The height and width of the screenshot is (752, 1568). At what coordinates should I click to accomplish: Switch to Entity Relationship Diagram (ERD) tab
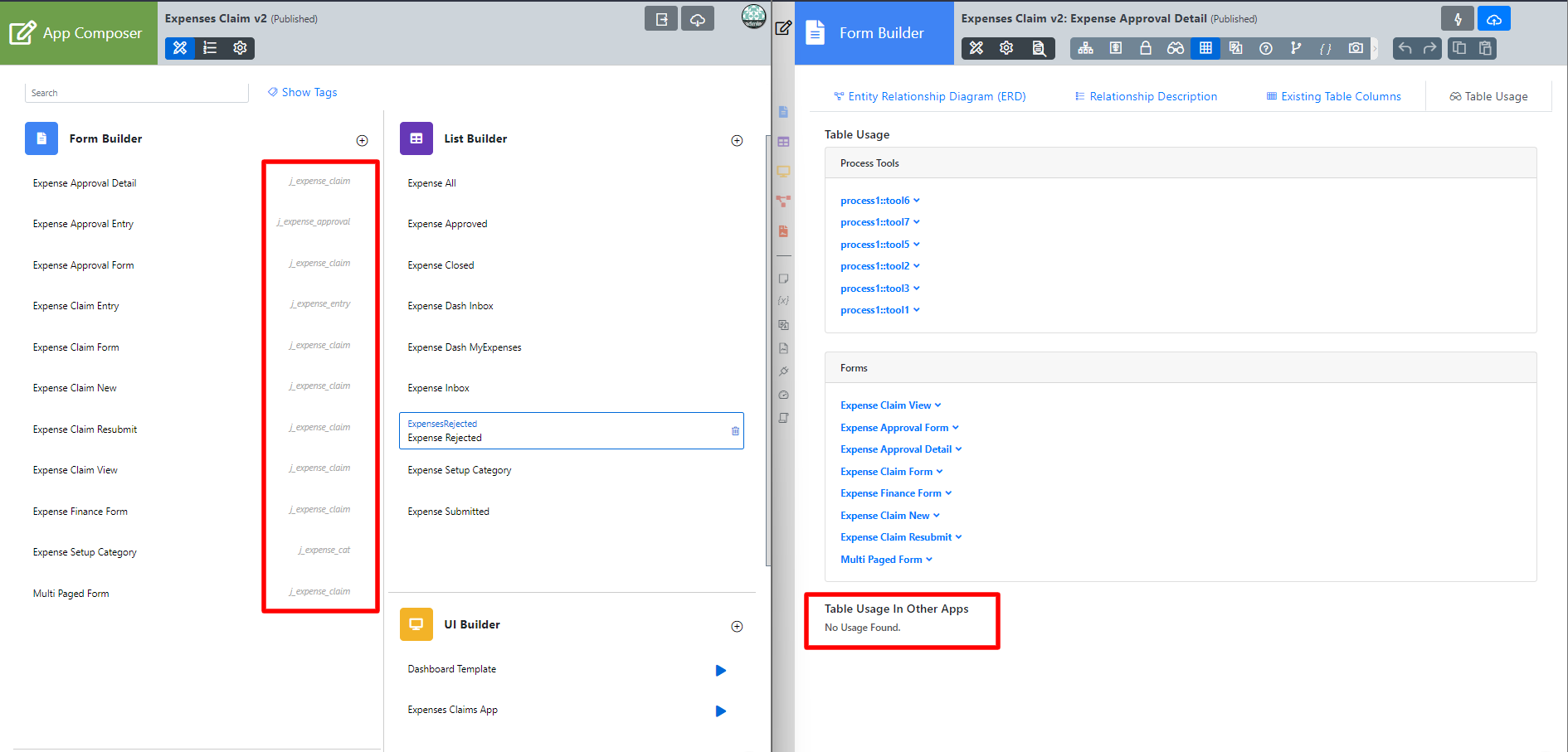pos(930,97)
